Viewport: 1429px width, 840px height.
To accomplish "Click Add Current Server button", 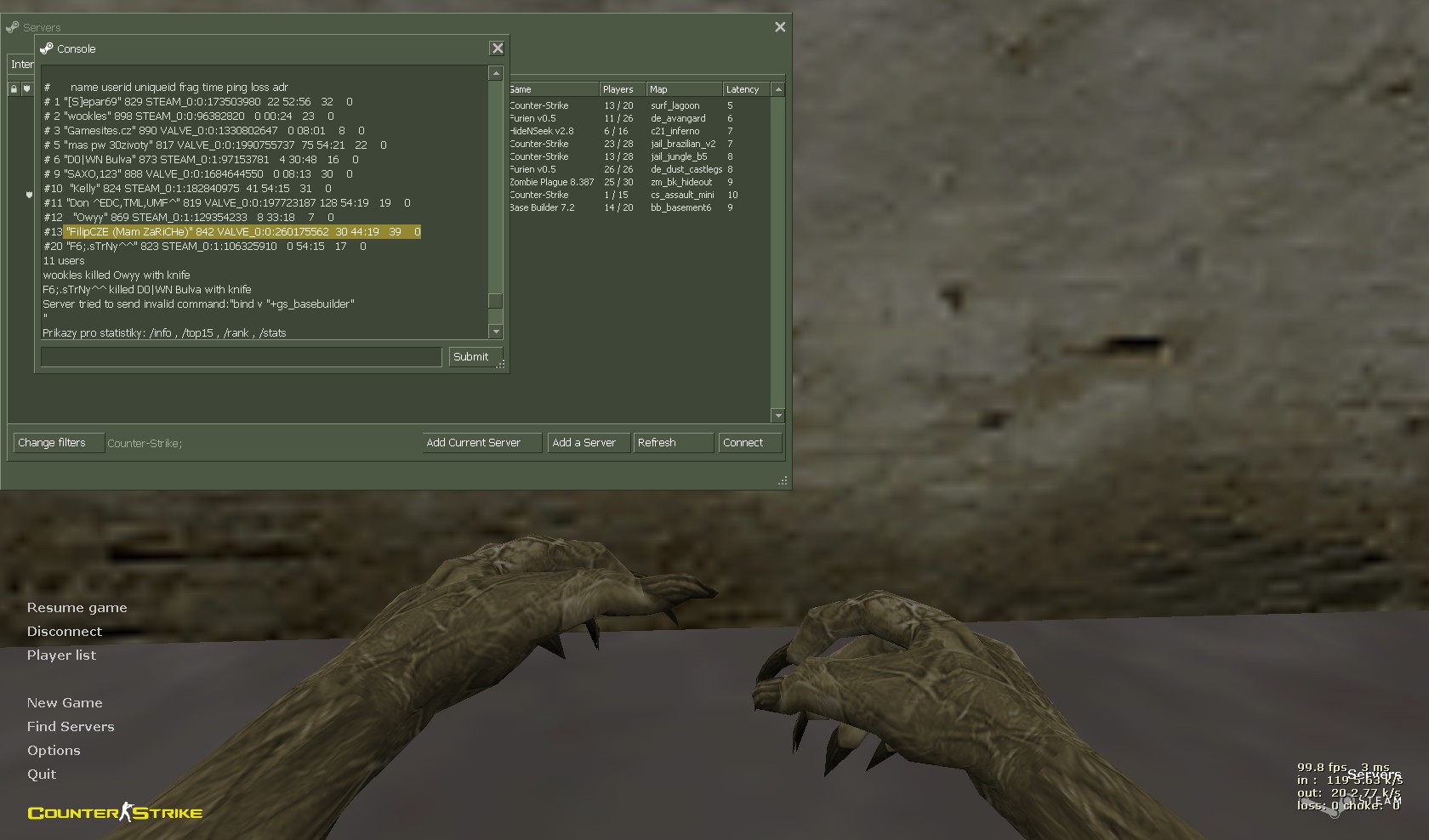I will coord(481,443).
